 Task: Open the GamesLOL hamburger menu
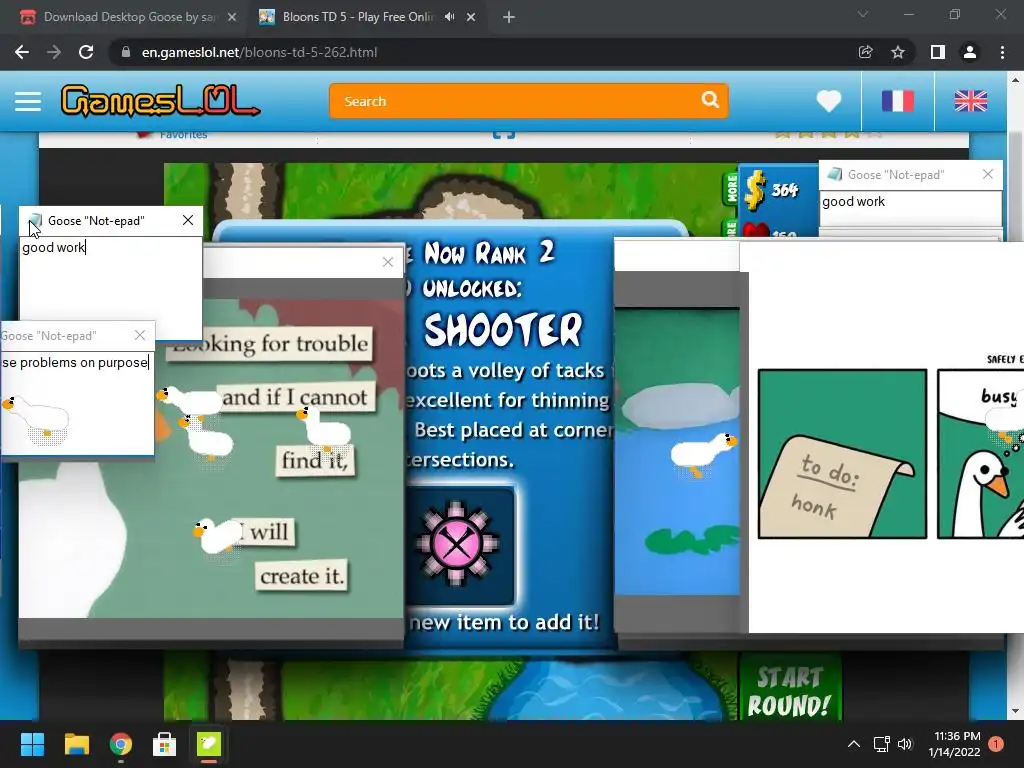point(28,101)
